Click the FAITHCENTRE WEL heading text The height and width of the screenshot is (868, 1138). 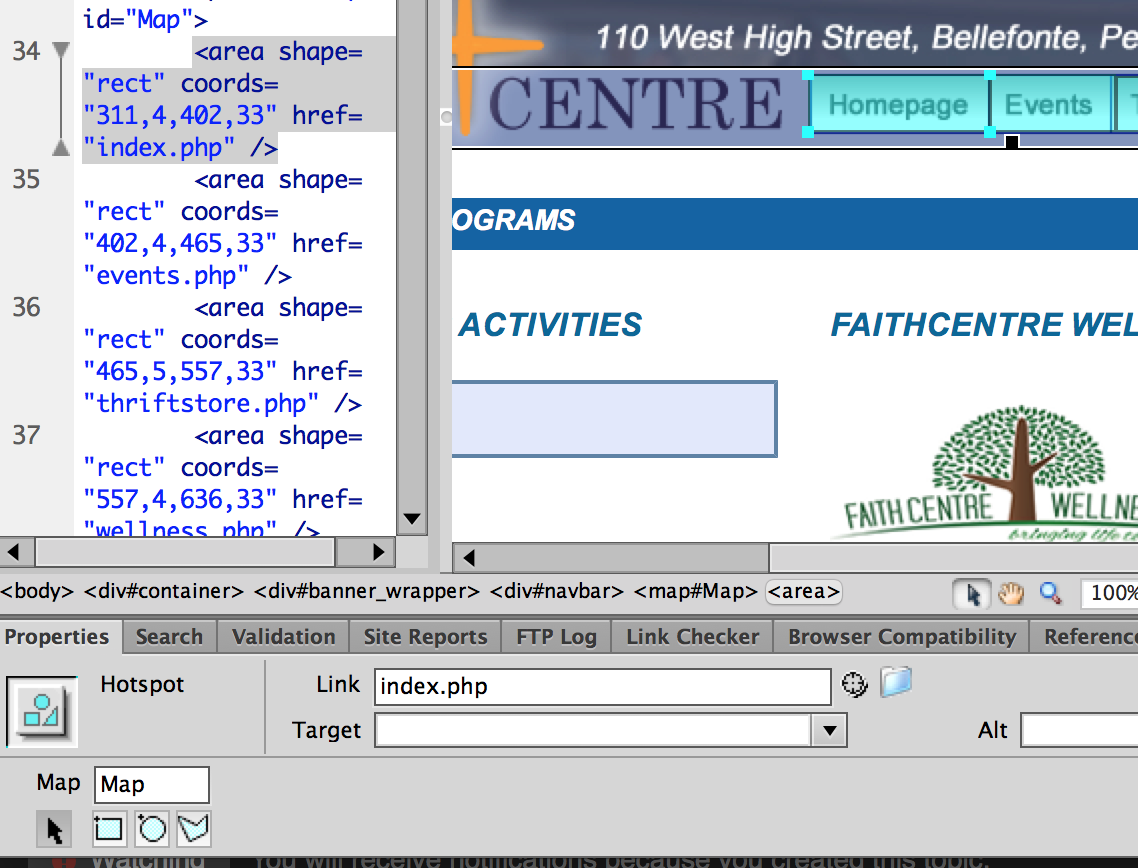coord(984,324)
